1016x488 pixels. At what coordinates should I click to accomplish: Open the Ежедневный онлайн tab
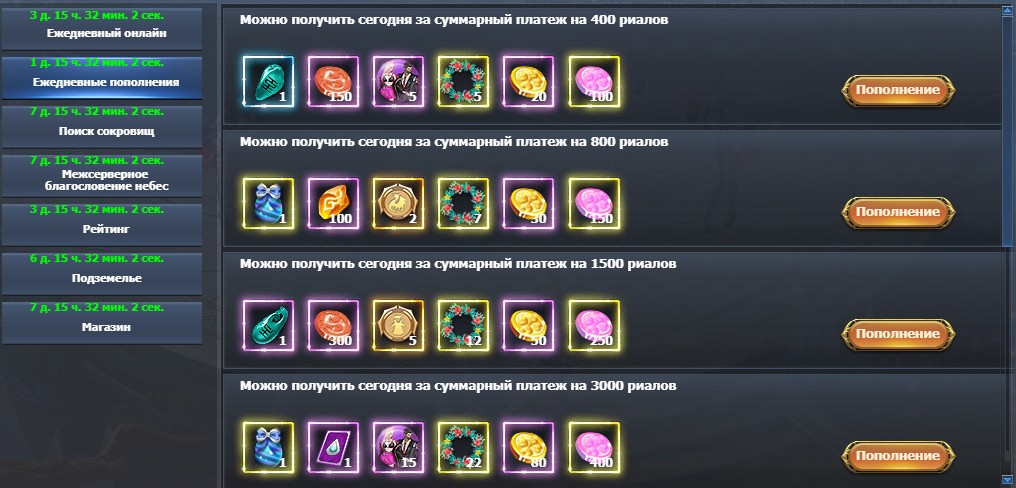[102, 29]
